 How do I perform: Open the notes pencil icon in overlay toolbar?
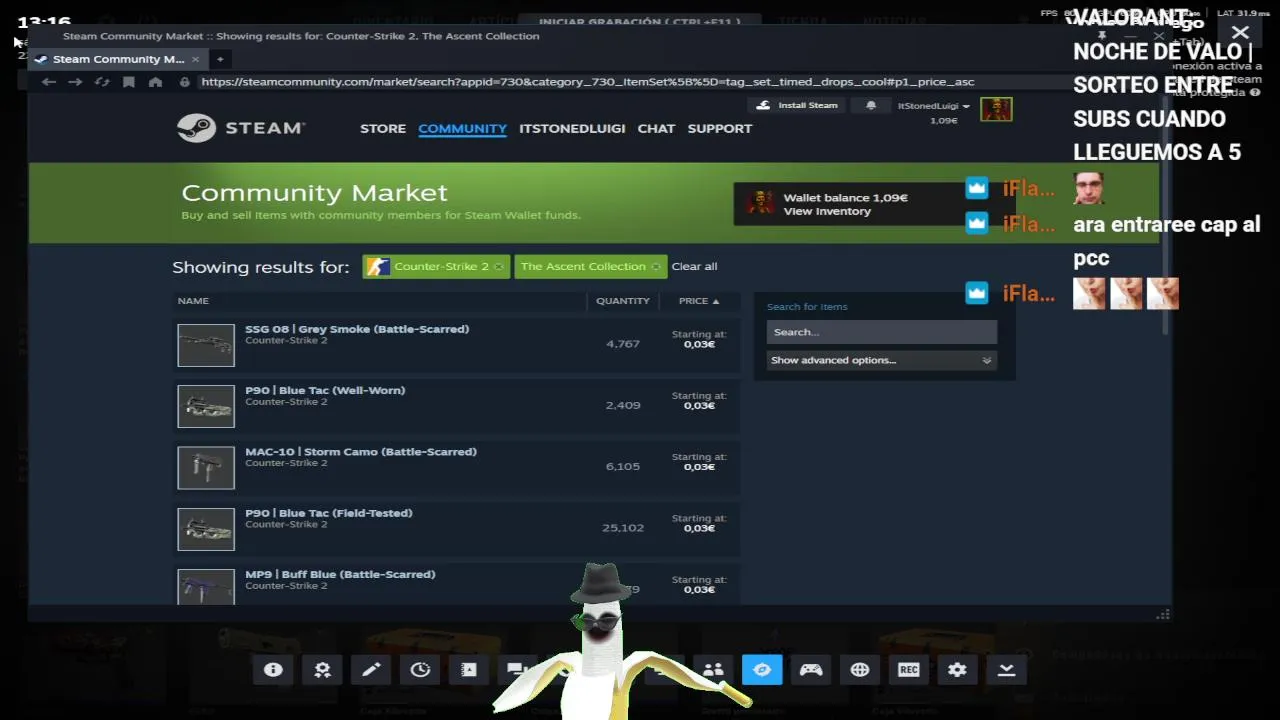[371, 670]
